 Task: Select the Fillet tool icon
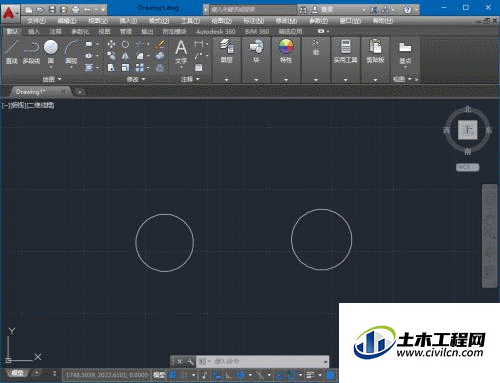click(x=140, y=56)
